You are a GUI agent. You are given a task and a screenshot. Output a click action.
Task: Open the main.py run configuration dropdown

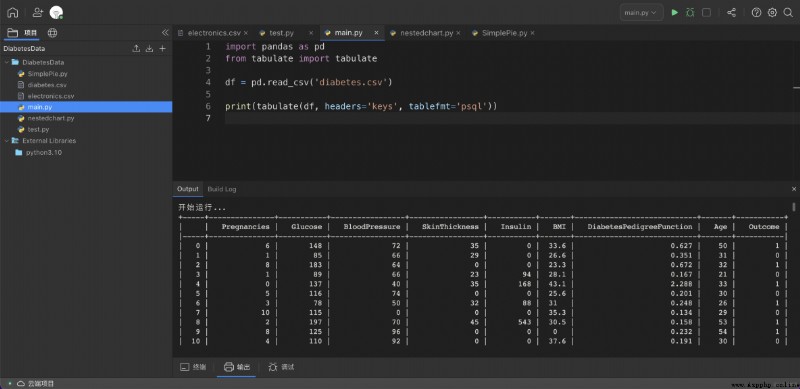click(x=641, y=13)
